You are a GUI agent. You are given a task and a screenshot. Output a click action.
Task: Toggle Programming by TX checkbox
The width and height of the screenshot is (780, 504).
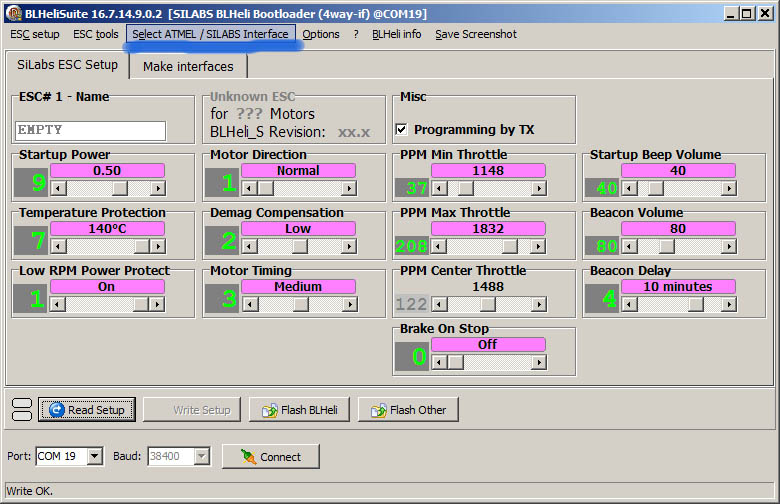point(401,129)
